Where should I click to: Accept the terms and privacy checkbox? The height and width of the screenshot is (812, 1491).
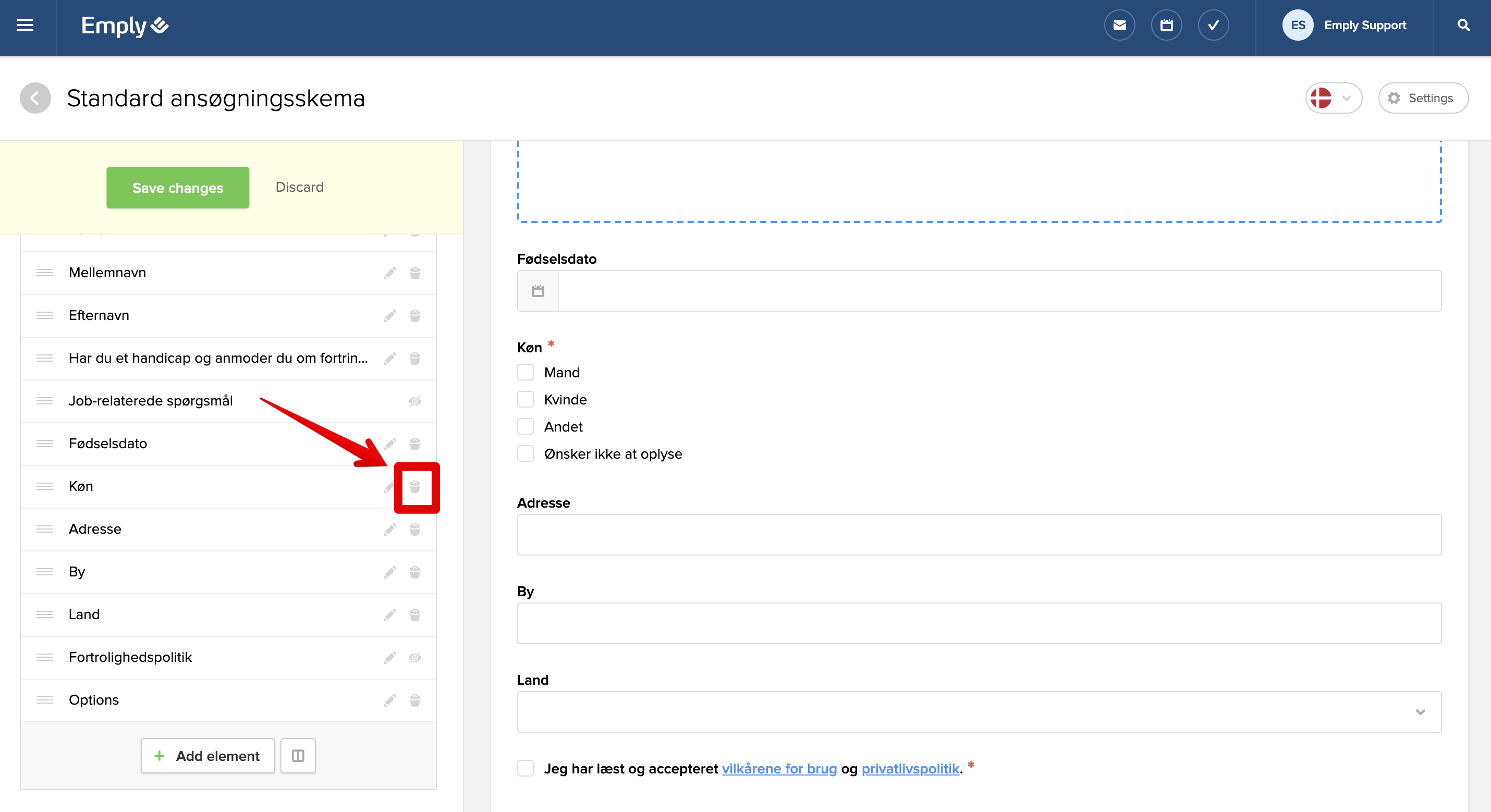point(525,769)
